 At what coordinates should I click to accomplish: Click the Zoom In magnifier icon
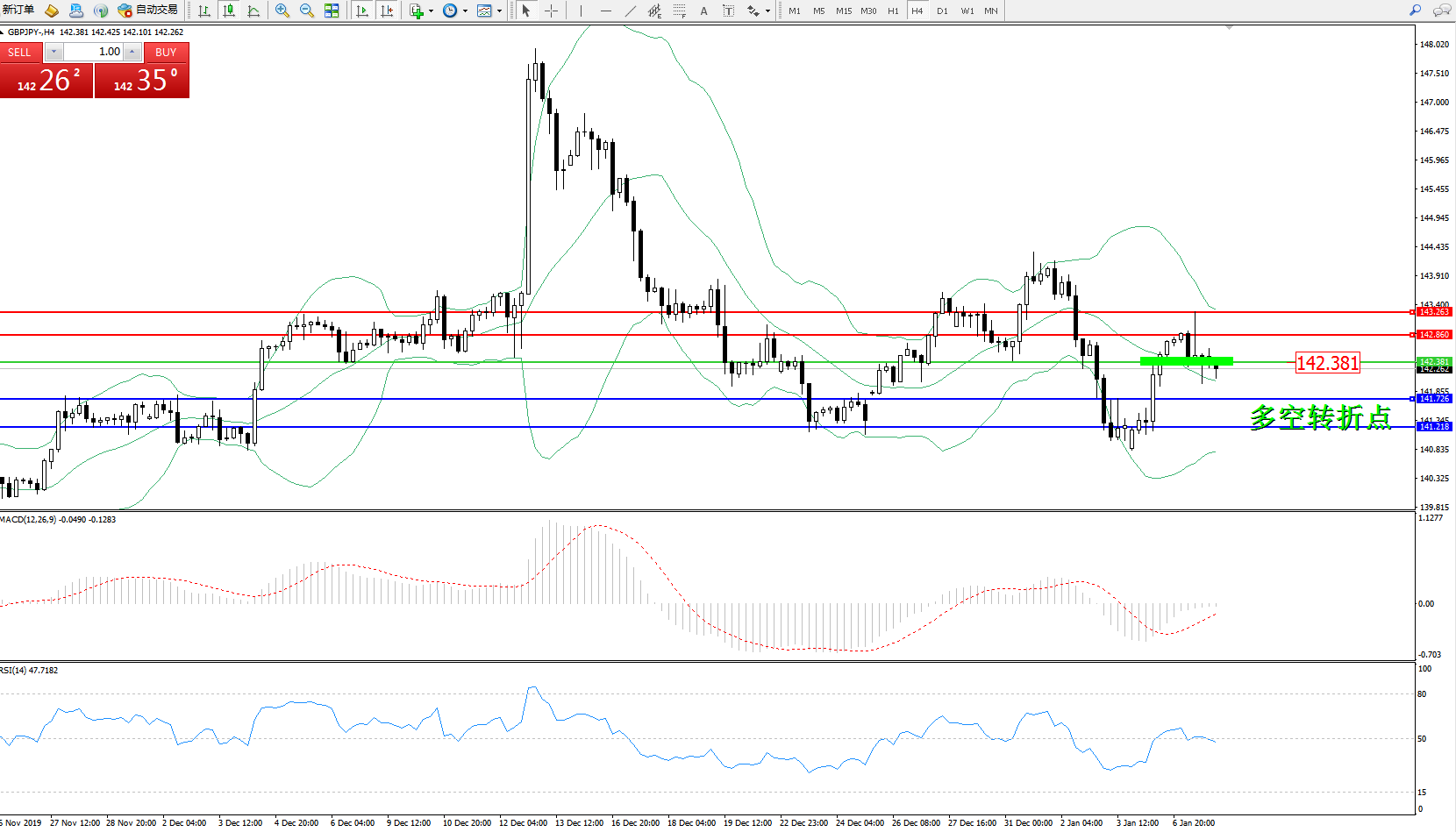click(x=282, y=11)
